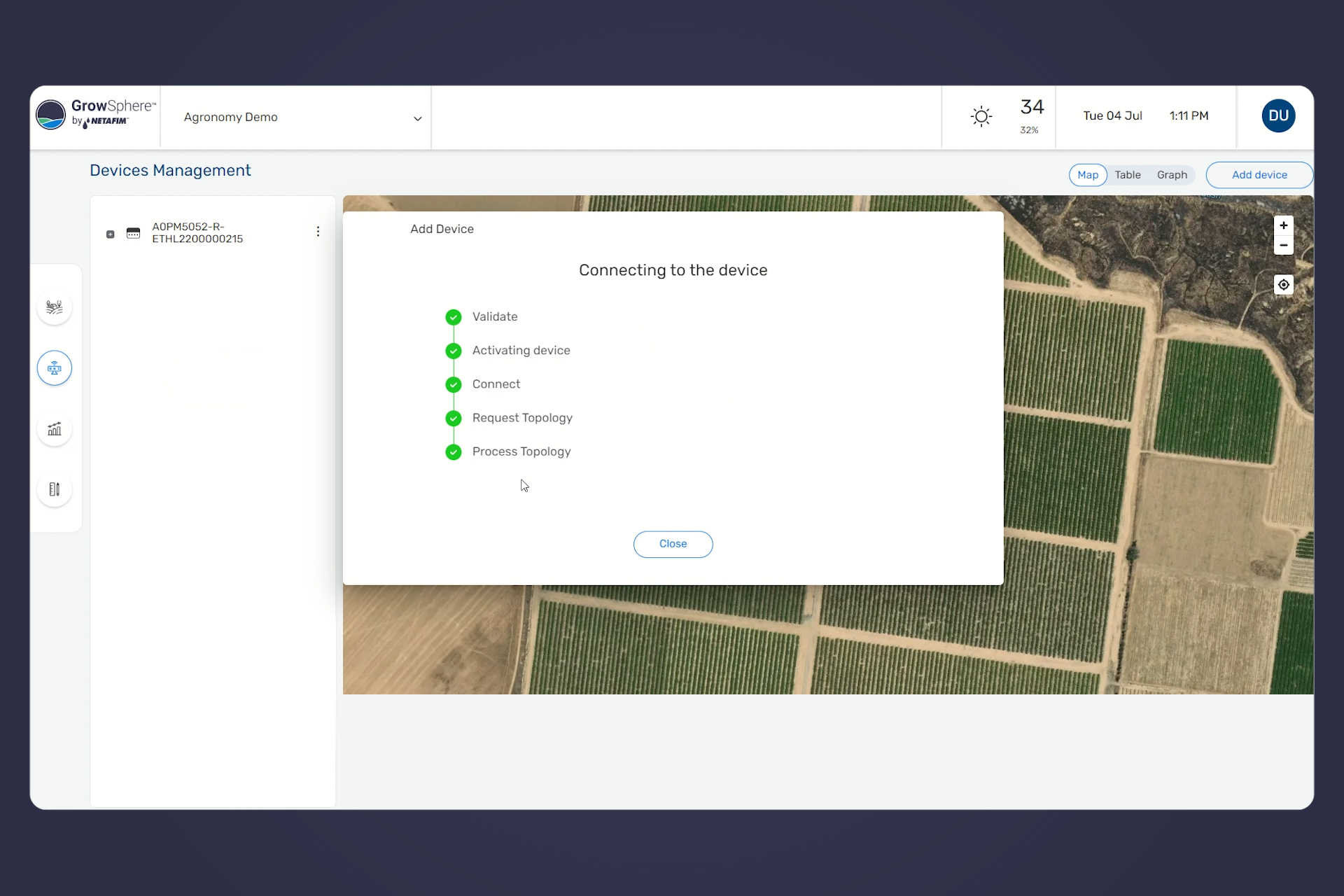Select the Map view tab

coord(1087,175)
